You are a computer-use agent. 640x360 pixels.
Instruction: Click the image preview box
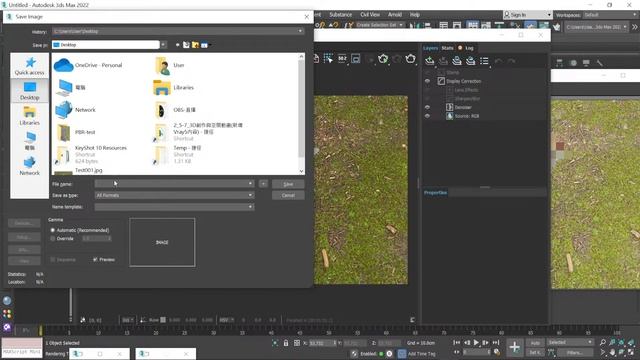pos(162,242)
